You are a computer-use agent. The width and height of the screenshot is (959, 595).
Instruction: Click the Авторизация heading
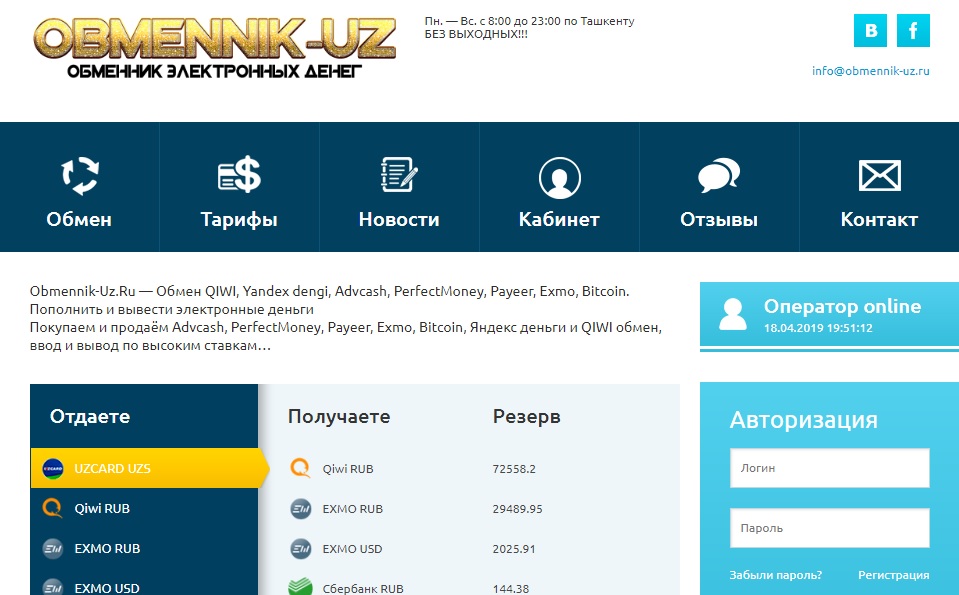[804, 420]
